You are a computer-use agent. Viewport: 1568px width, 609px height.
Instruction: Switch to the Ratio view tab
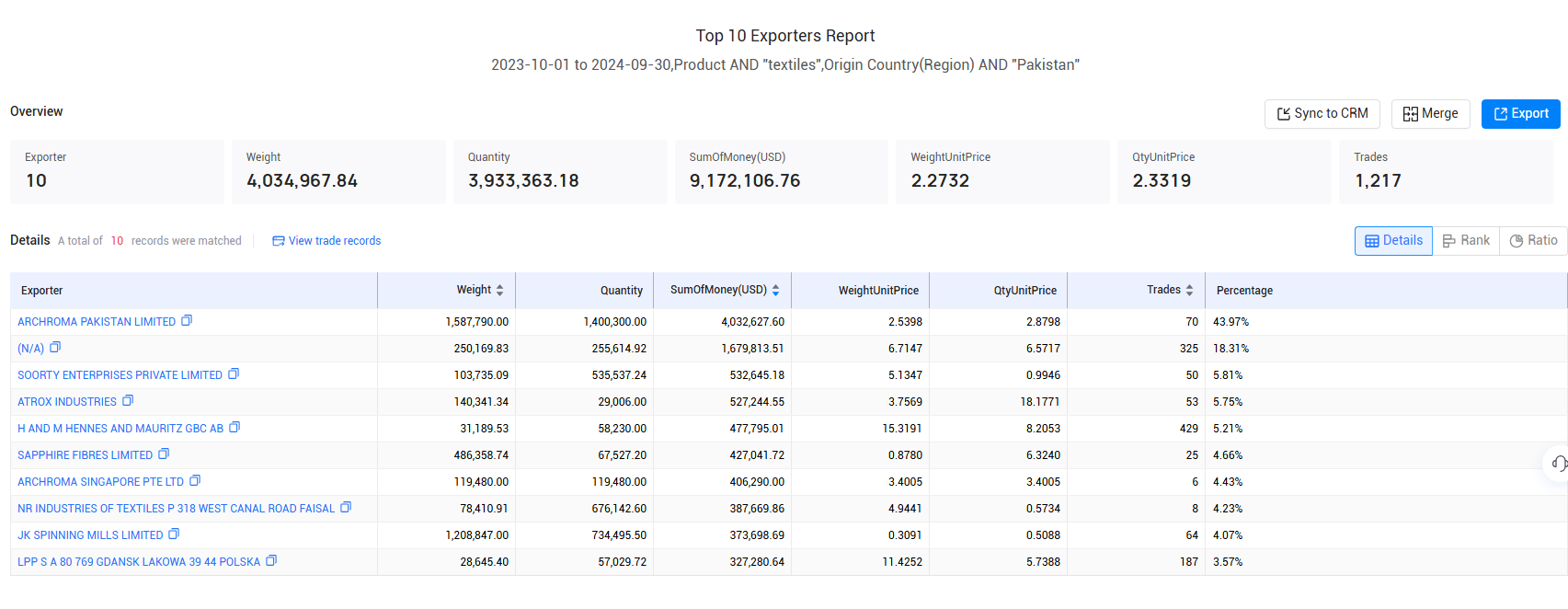coord(1533,240)
